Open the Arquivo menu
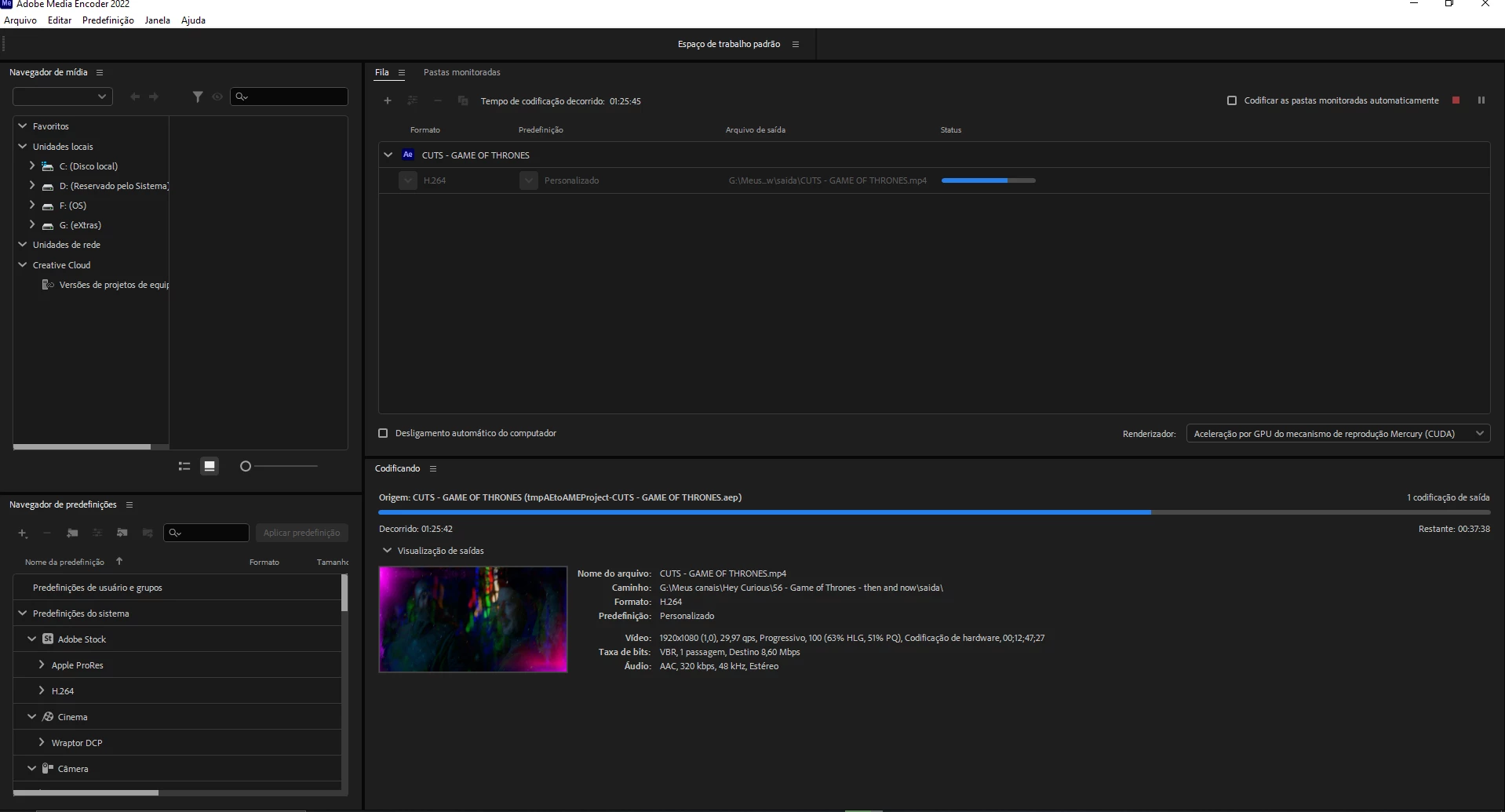Screen dimensions: 1505x812 pyautogui.click(x=20, y=20)
